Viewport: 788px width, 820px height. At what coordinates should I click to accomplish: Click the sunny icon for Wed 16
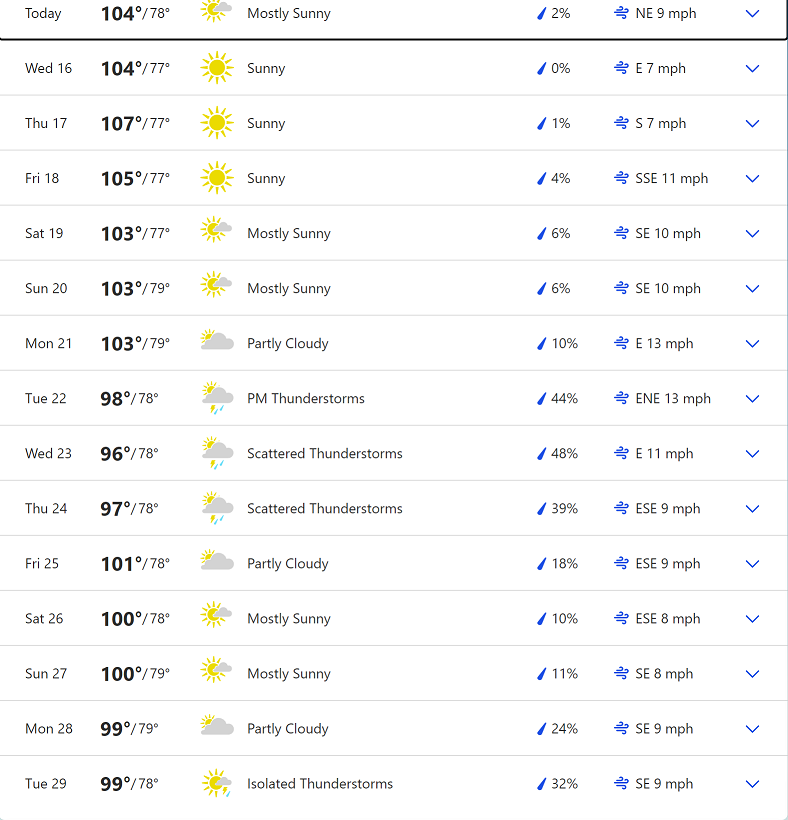pos(217,68)
